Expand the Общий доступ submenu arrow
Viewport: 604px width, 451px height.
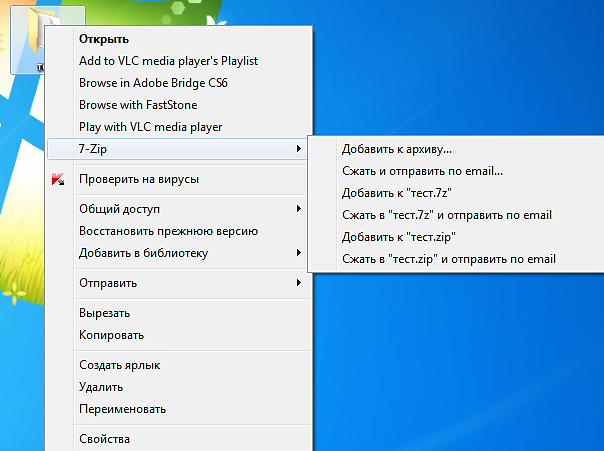click(x=299, y=209)
